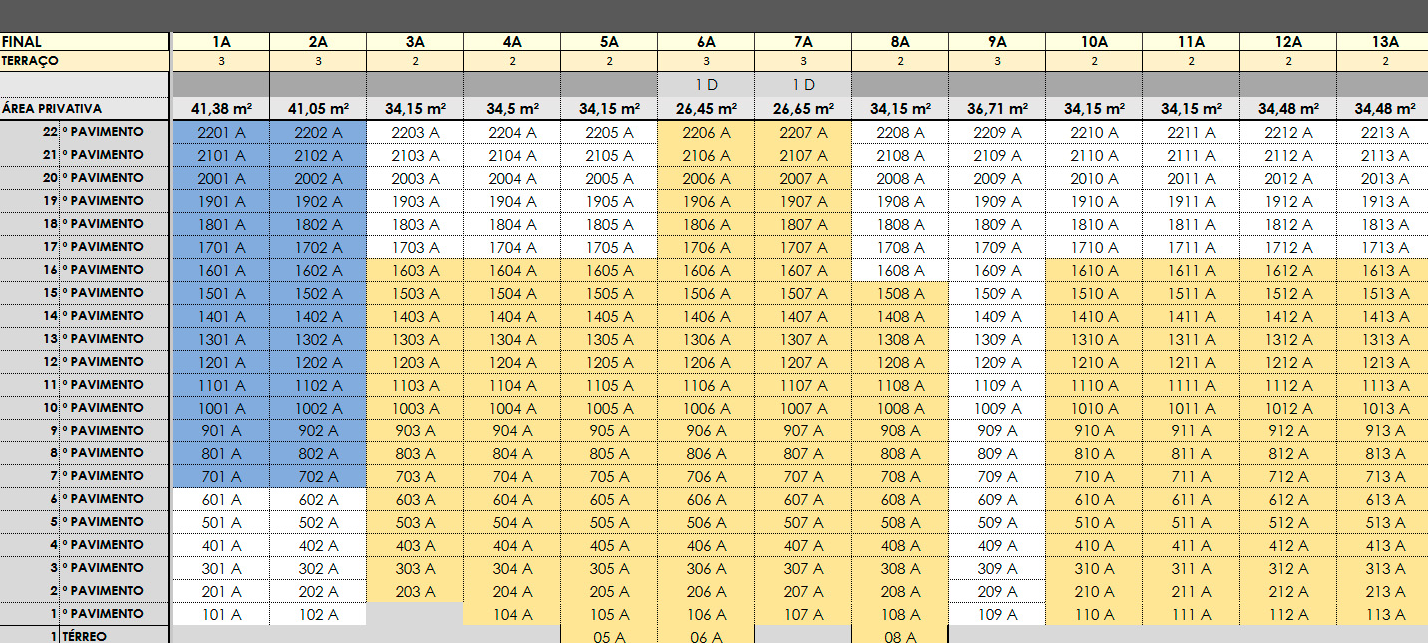Click the TERRAÇO label cell

click(x=85, y=61)
